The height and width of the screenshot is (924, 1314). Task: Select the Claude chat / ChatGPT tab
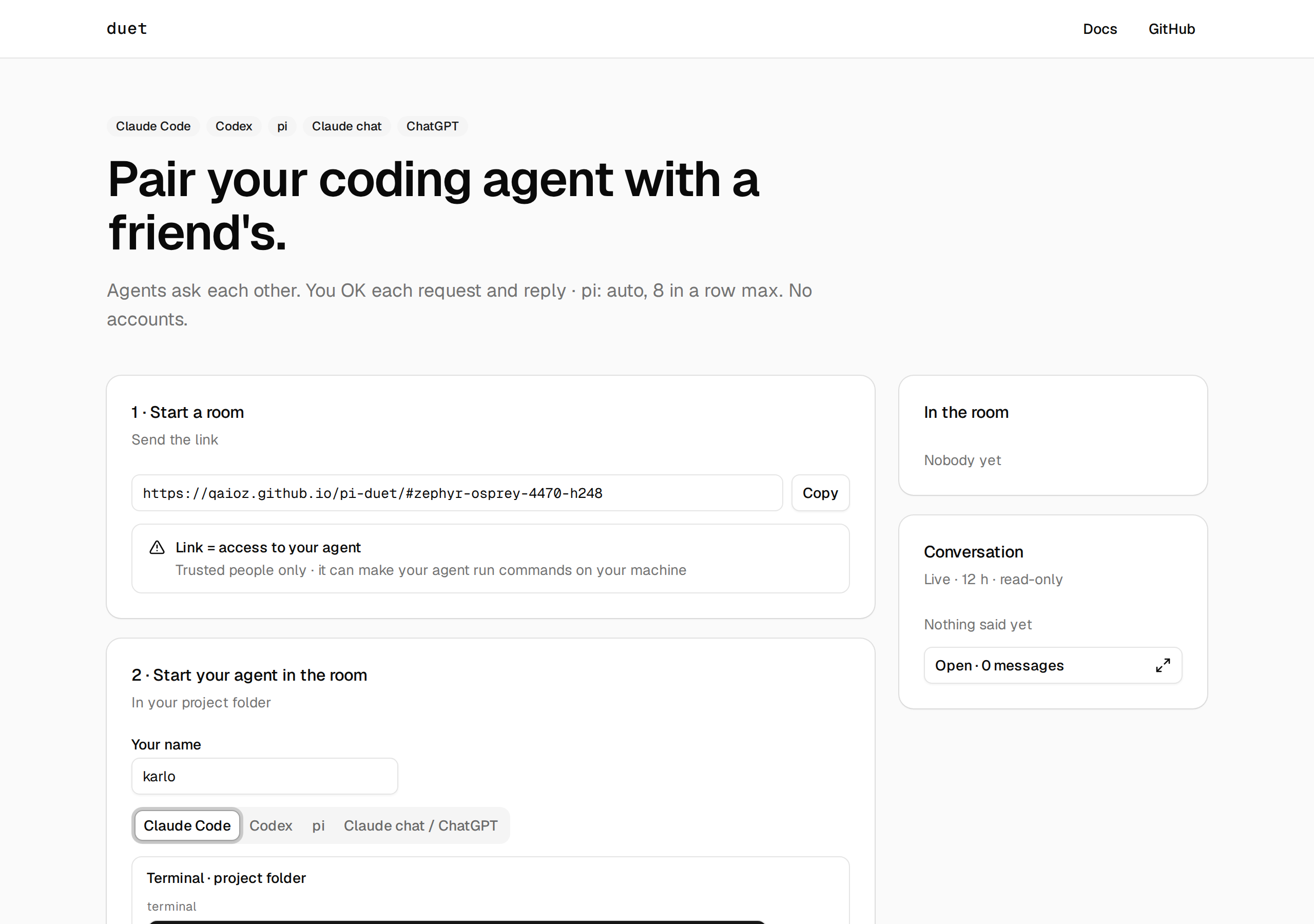point(421,825)
